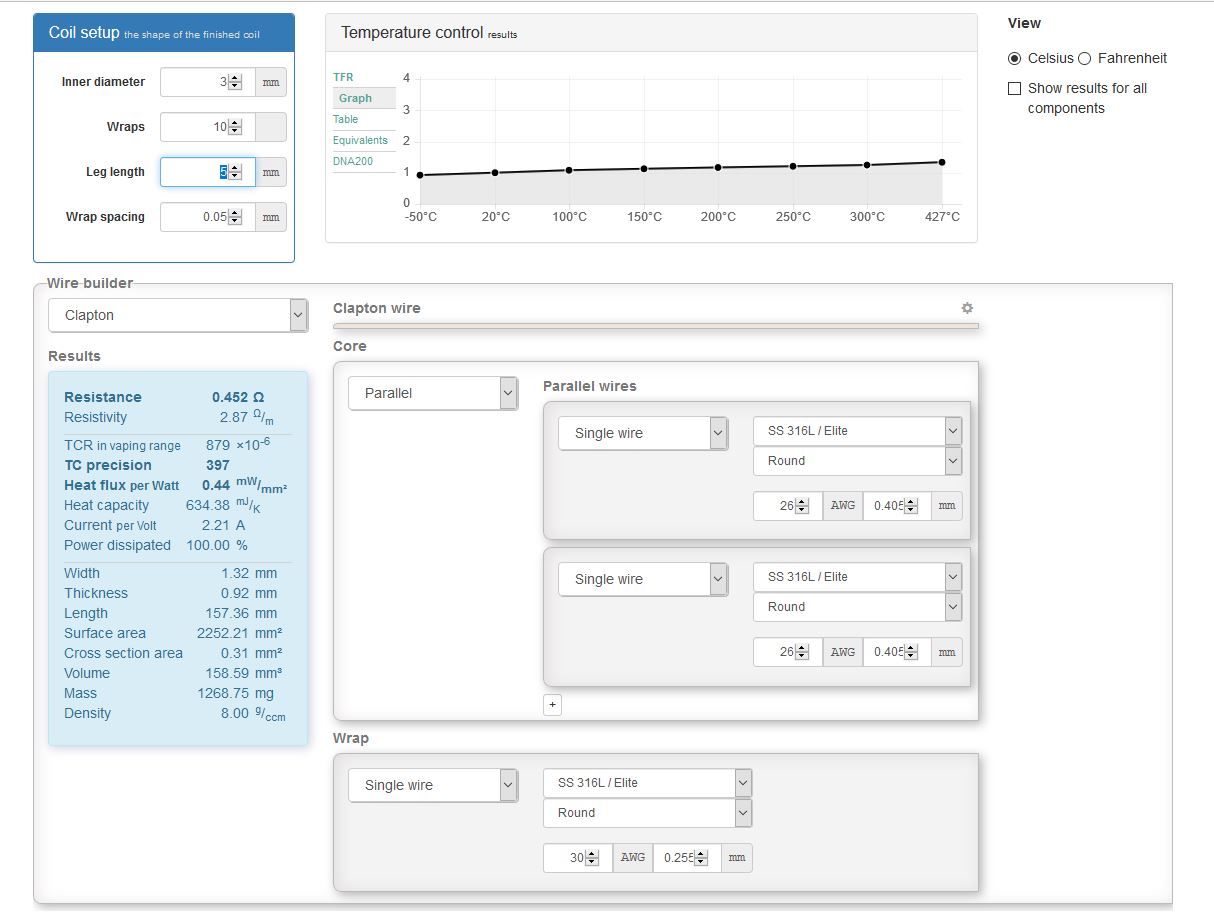Click first parallel wire's AWG unit button
The image size is (1214, 921).
click(x=843, y=506)
